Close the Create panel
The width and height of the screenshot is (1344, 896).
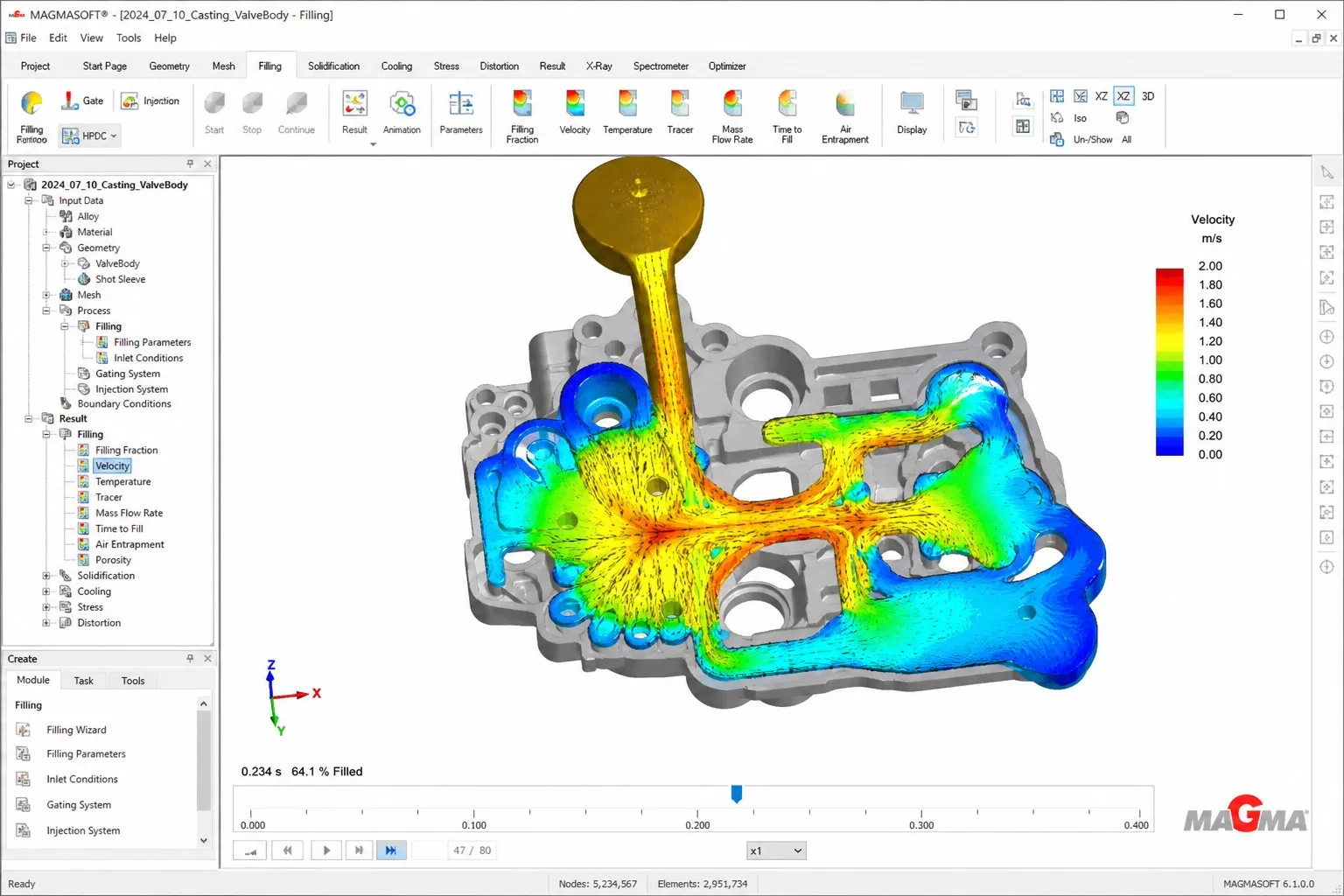click(x=207, y=658)
